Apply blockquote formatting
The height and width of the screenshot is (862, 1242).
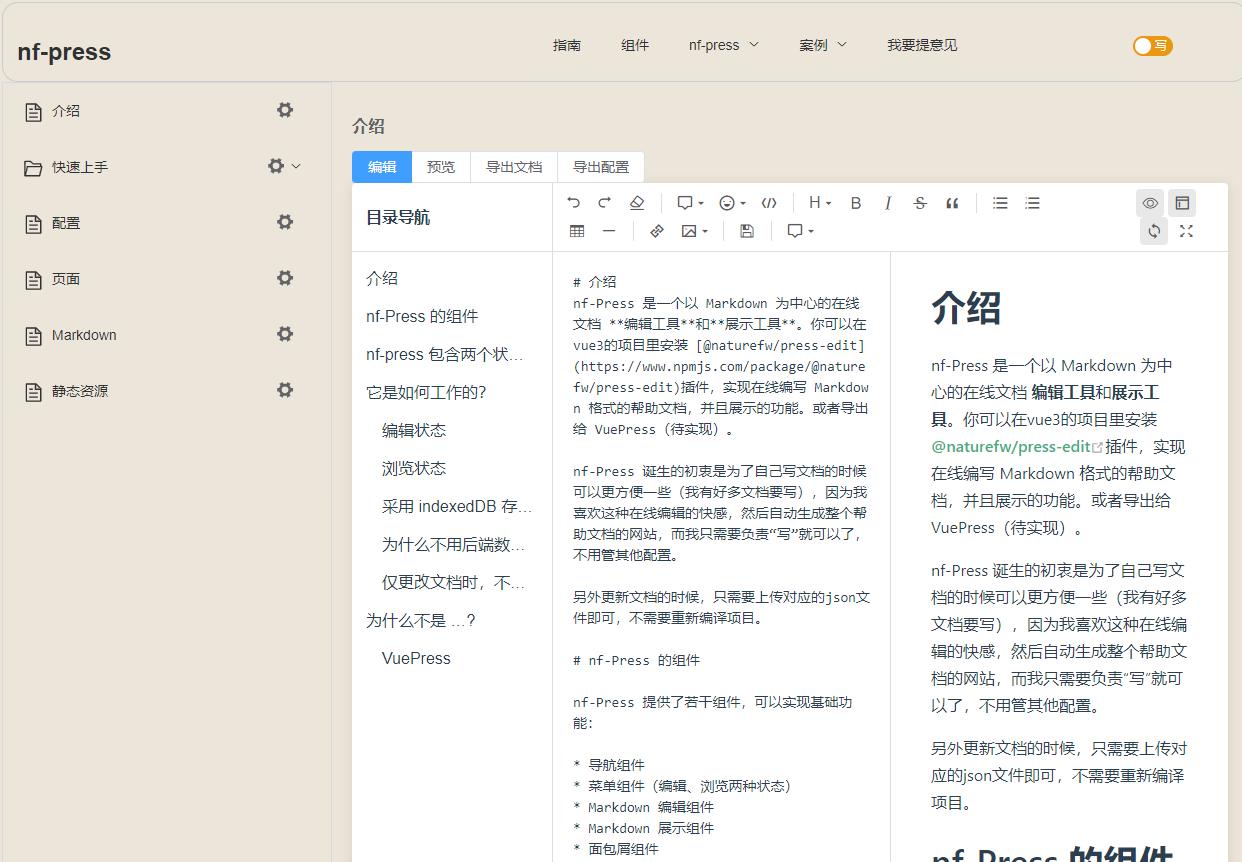point(951,202)
